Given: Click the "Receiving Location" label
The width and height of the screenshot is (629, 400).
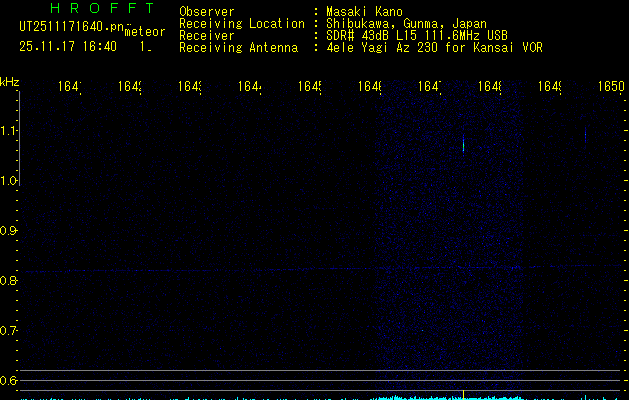Looking at the screenshot, I should [x=242, y=24].
